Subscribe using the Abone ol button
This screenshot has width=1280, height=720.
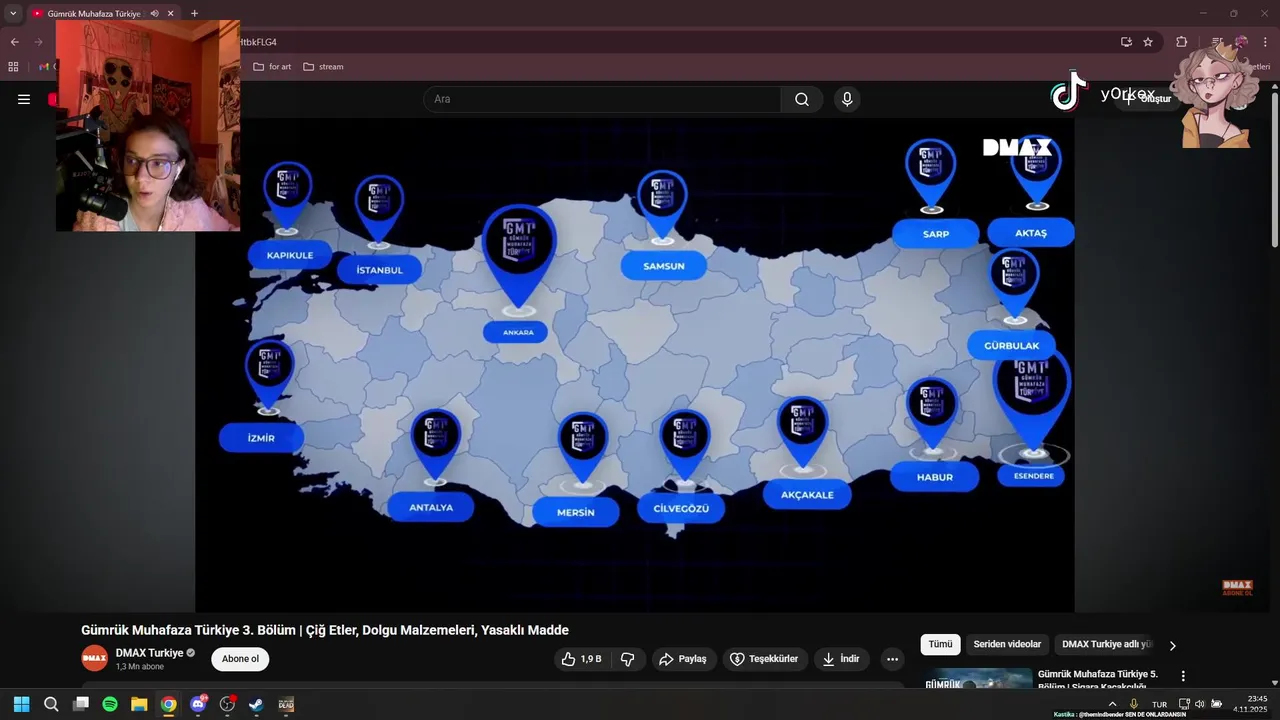[240, 659]
